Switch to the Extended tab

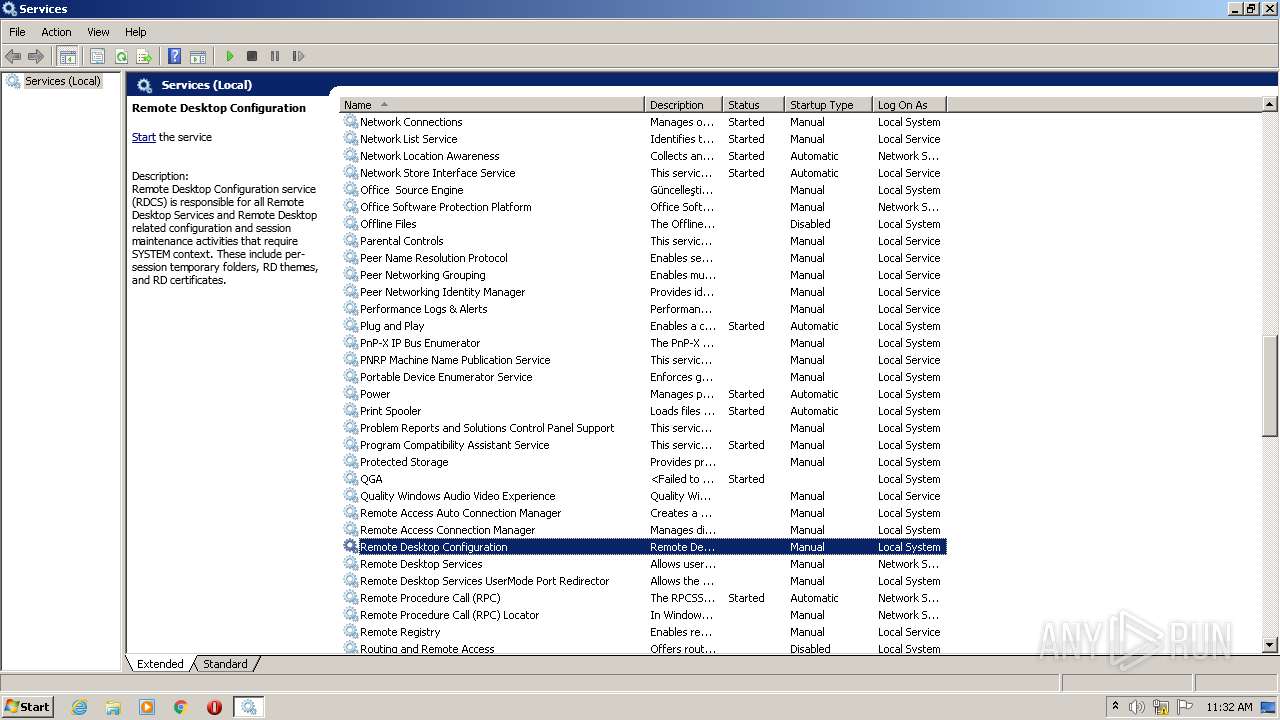click(x=160, y=664)
